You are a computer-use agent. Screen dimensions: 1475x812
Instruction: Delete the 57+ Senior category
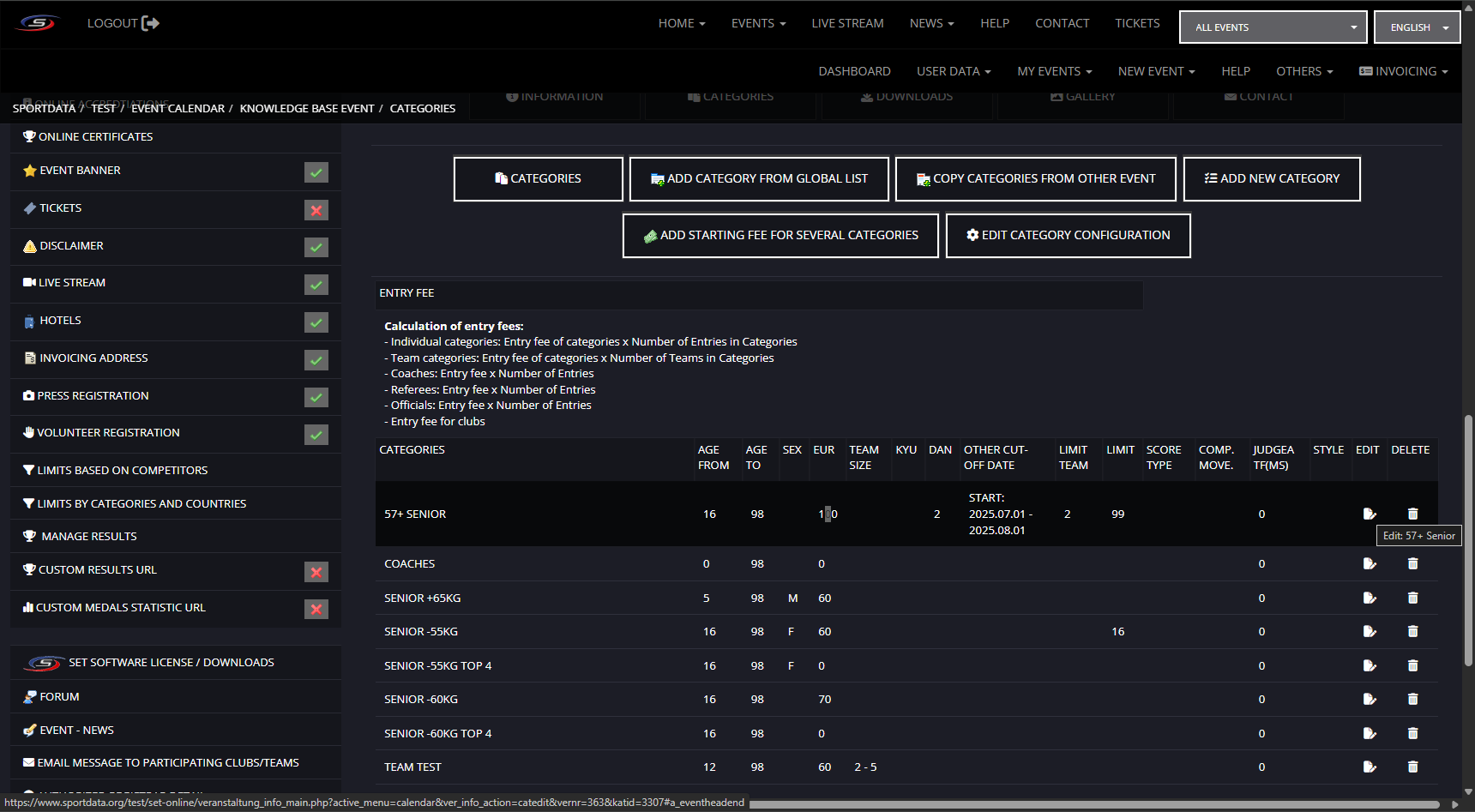[1412, 514]
